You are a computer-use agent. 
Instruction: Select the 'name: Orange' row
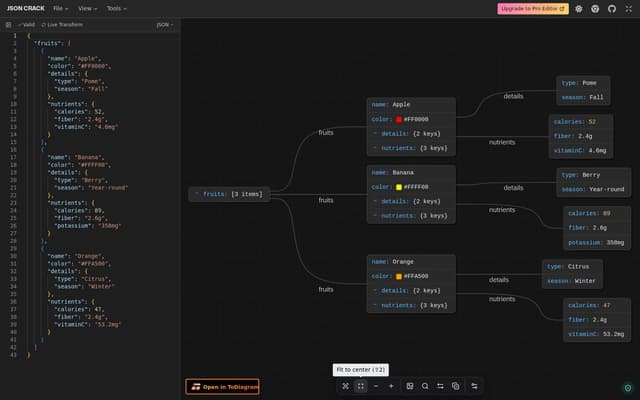pyautogui.click(x=411, y=262)
